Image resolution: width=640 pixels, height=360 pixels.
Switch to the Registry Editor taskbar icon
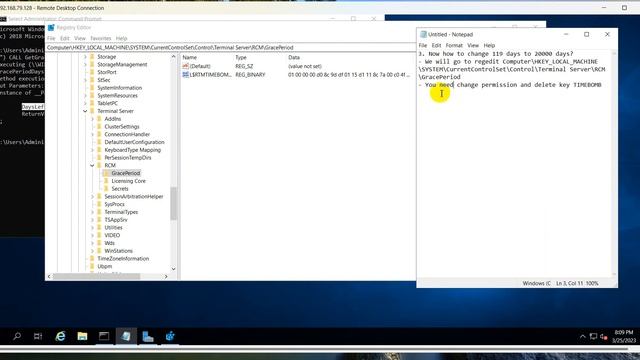pyautogui.click(x=170, y=336)
